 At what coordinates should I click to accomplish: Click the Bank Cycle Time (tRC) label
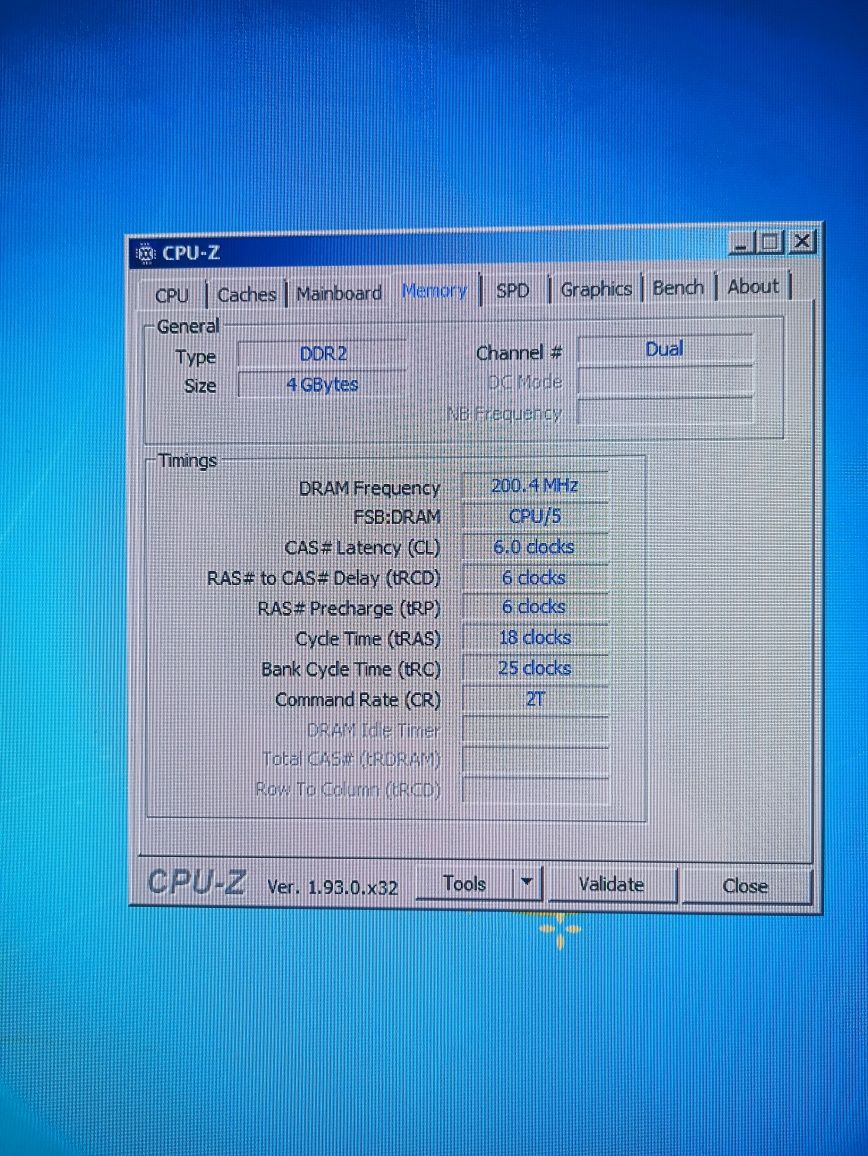(350, 669)
